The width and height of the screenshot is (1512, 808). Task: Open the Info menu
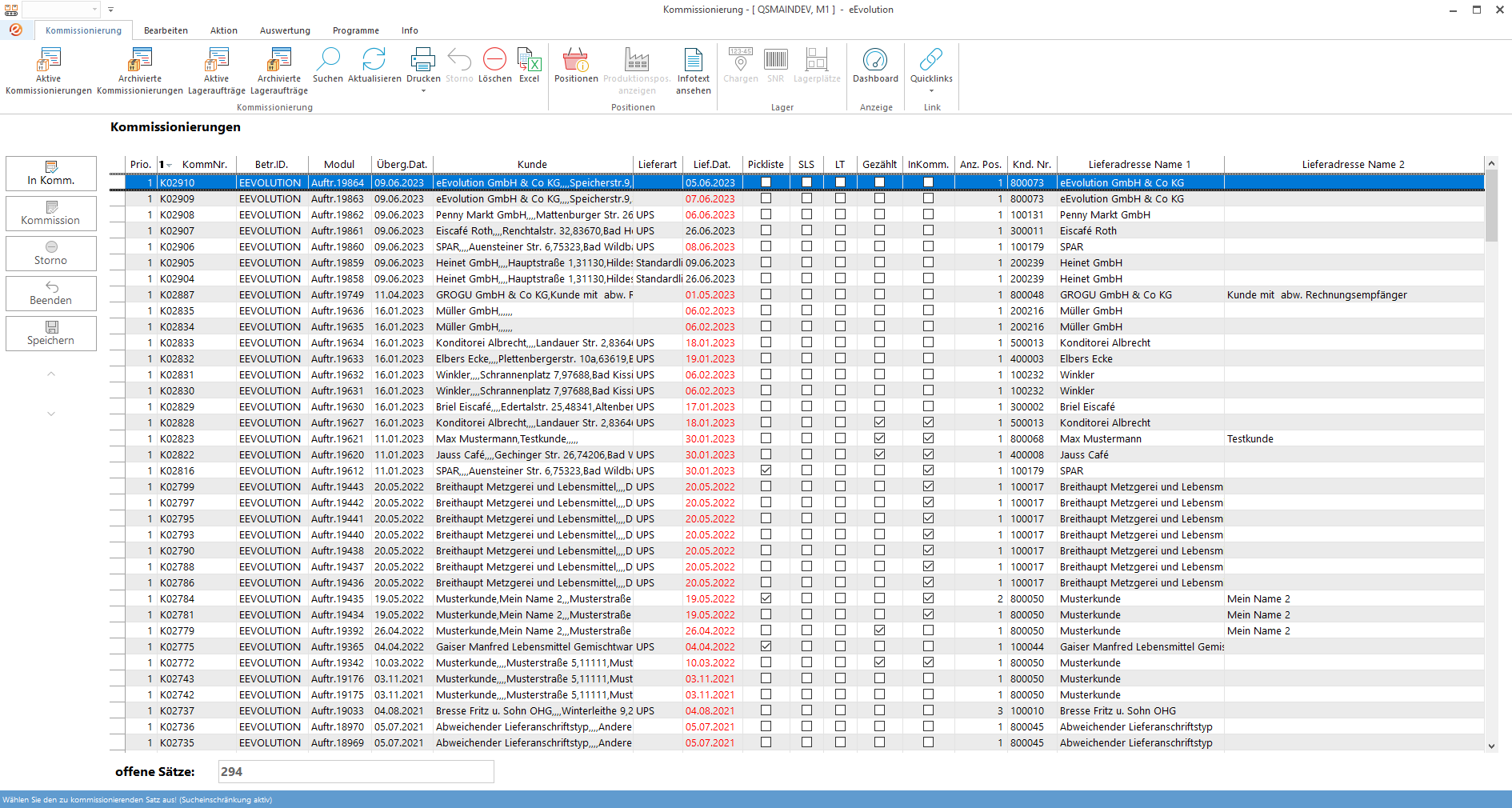(410, 30)
